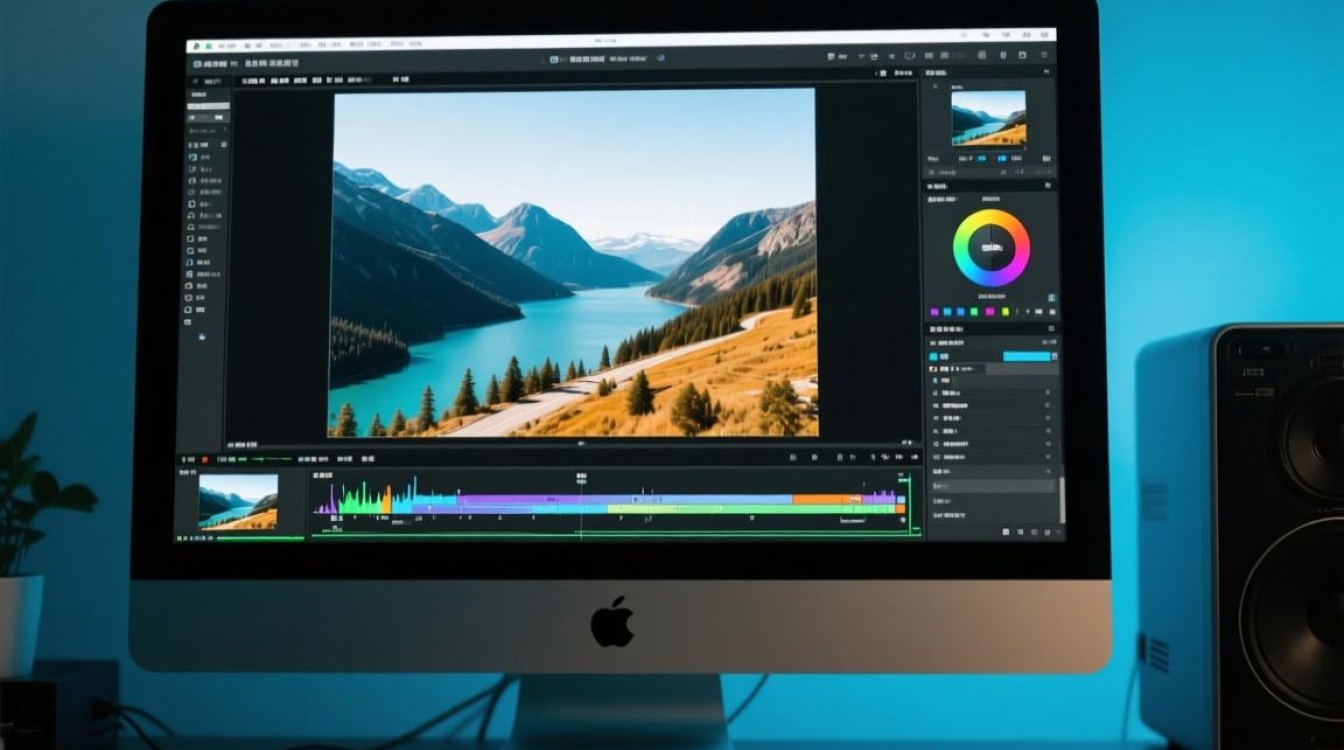Click the last icon at the properties panel bottom

click(1049, 532)
